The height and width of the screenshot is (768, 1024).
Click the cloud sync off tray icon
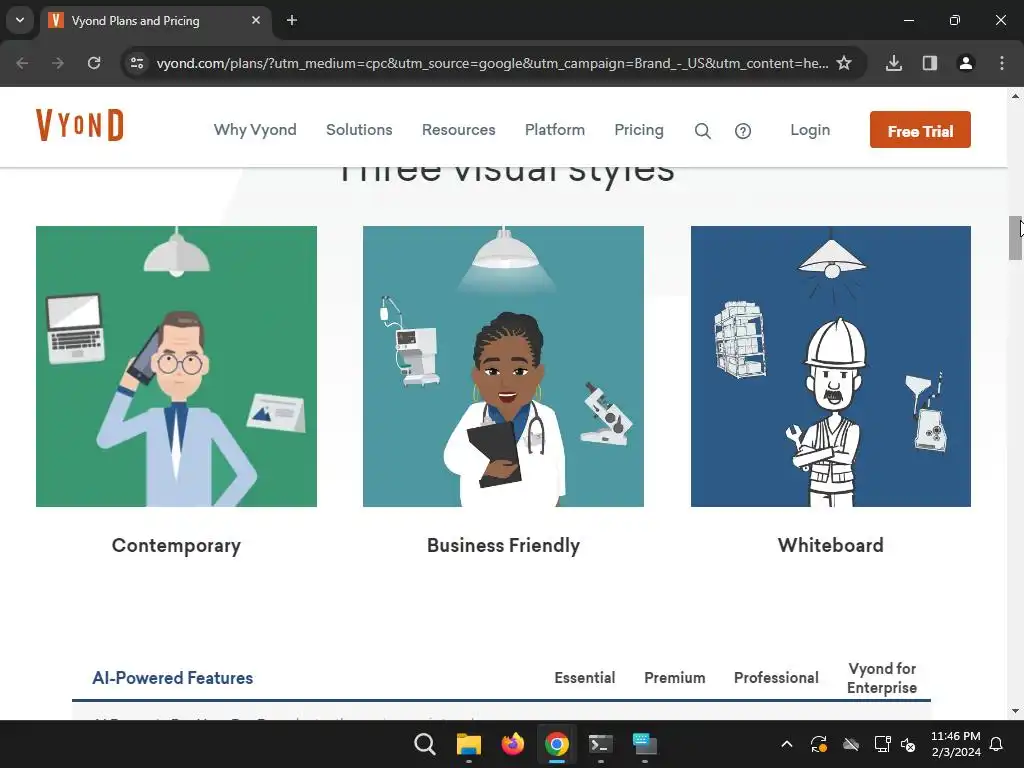(851, 744)
